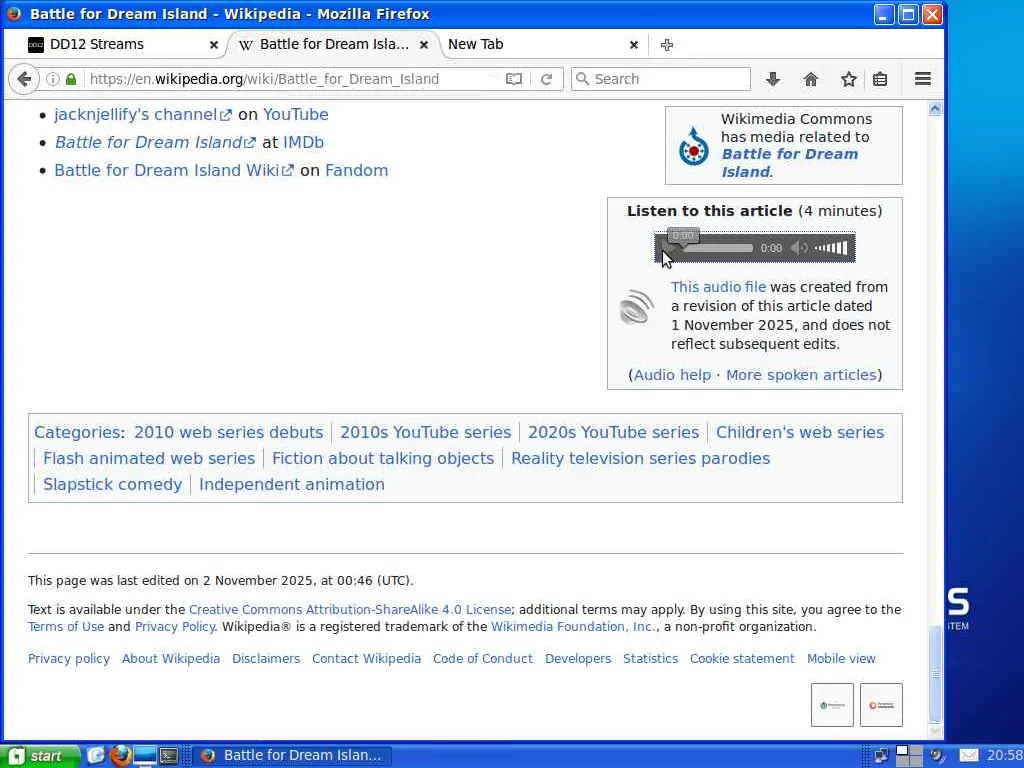
Task: Open Wikimedia Foundation, Inc. link
Action: tap(573, 626)
